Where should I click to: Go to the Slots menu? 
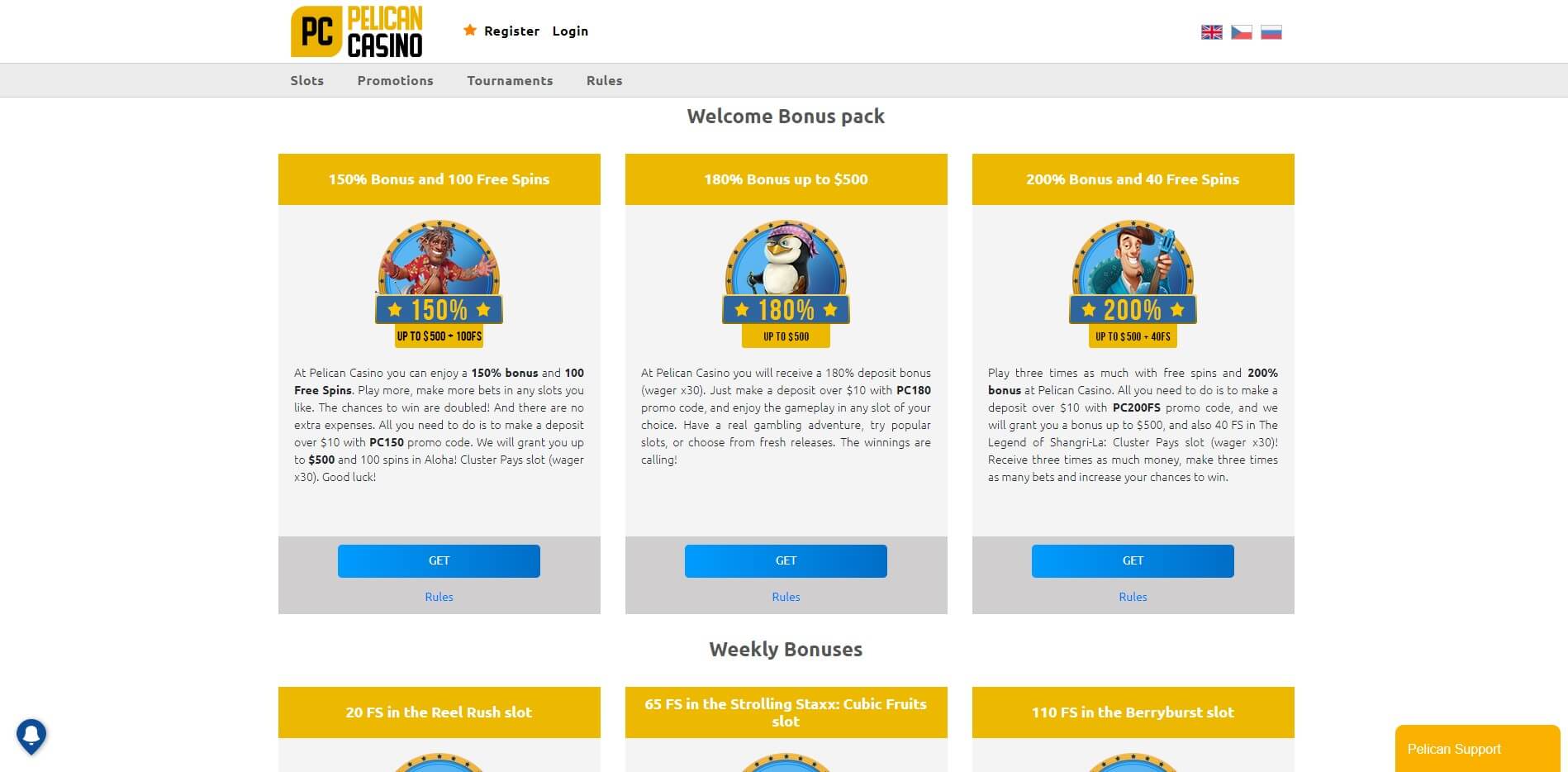pyautogui.click(x=306, y=80)
